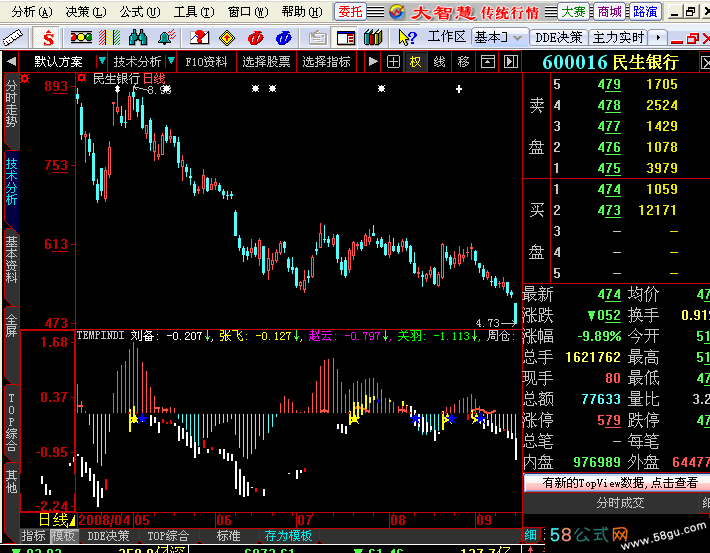Click the play arrow in chart toolbar
Screen dimensions: 710x553
pyautogui.click(x=373, y=62)
